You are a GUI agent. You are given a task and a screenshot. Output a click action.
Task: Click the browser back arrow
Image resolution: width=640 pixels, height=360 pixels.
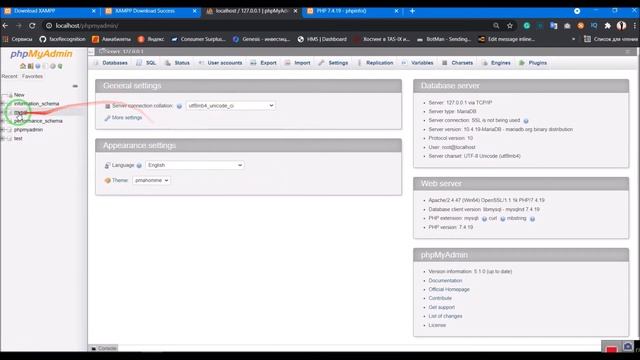(x=5, y=25)
